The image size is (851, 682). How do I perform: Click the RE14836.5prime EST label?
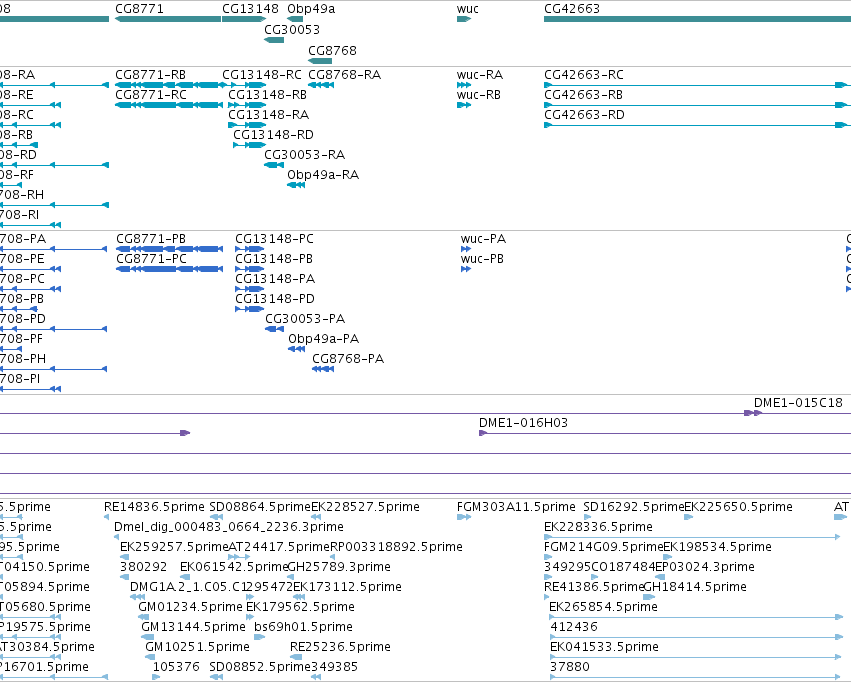pyautogui.click(x=154, y=507)
